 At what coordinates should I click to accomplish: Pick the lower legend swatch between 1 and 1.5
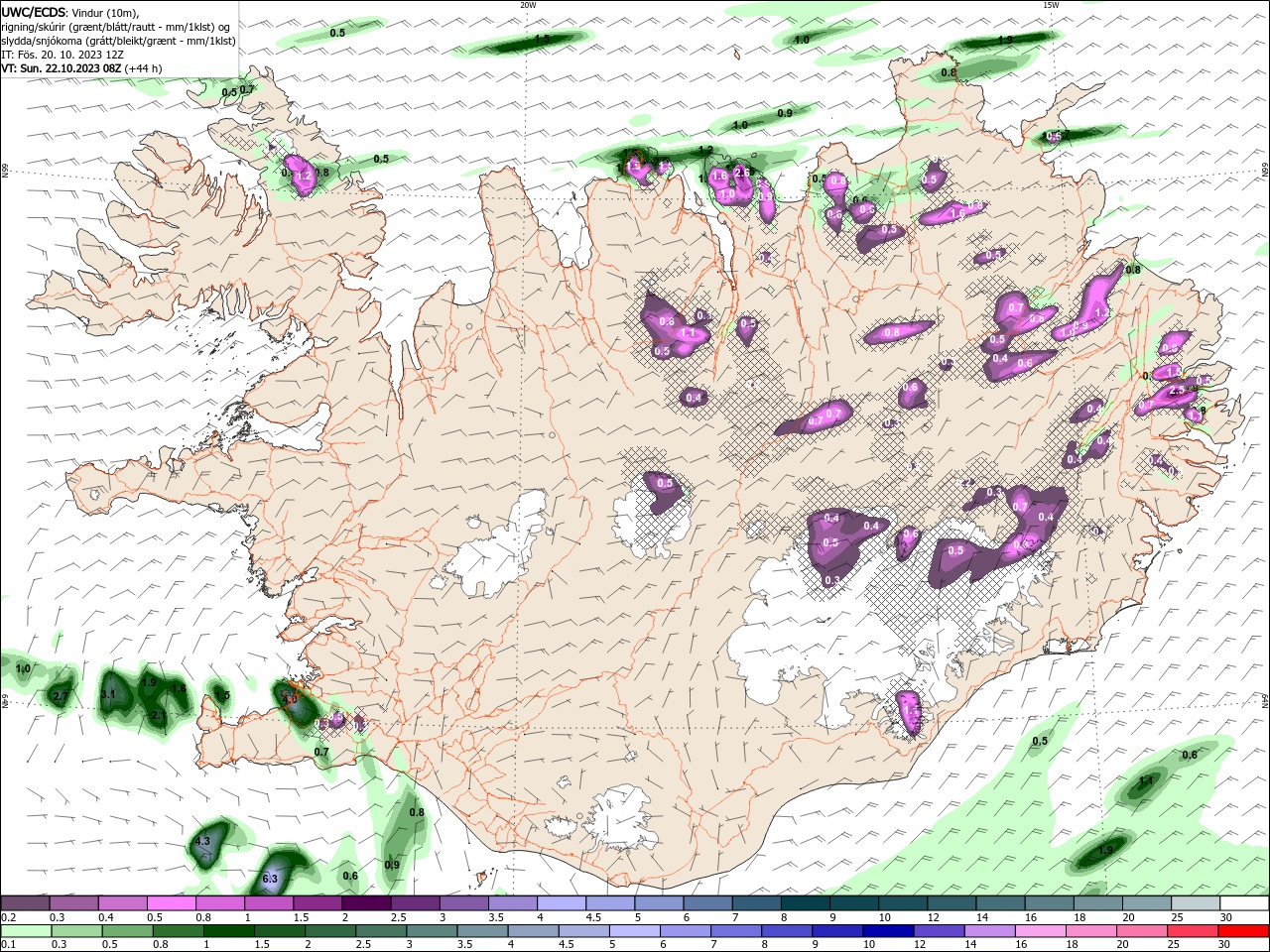228,931
